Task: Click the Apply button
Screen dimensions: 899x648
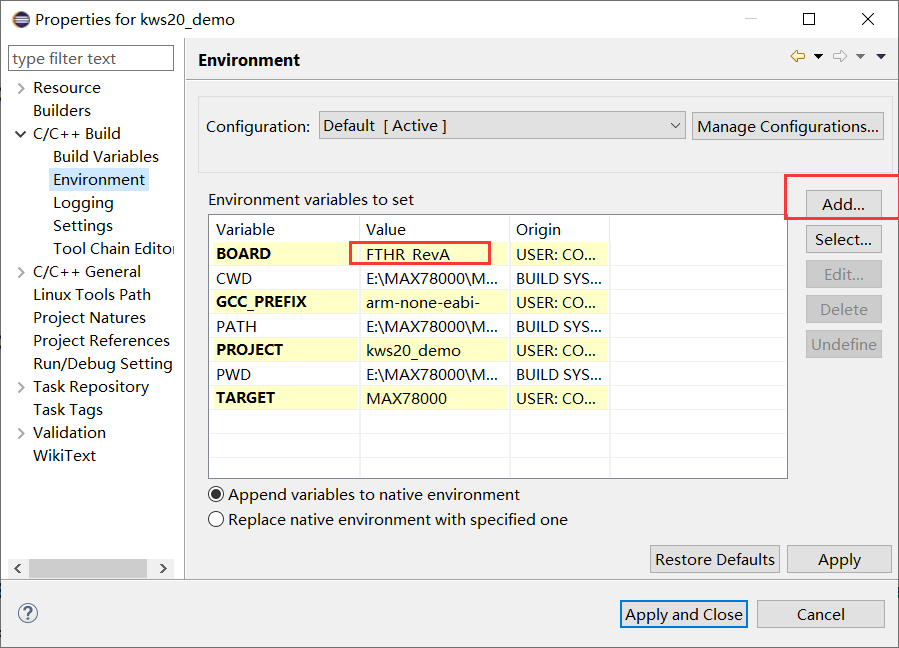Action: (x=839, y=559)
